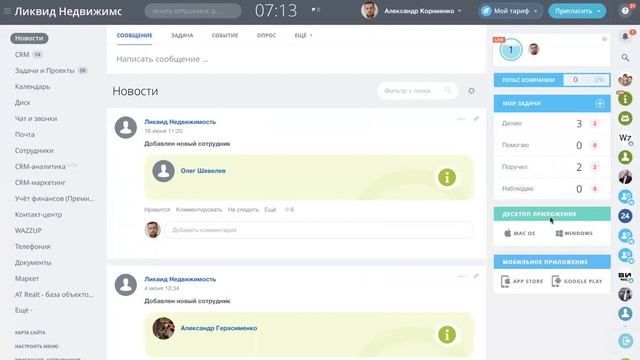Click the Пульс компании indicator
Image resolution: width=640 pixels, height=360 pixels.
(x=552, y=80)
